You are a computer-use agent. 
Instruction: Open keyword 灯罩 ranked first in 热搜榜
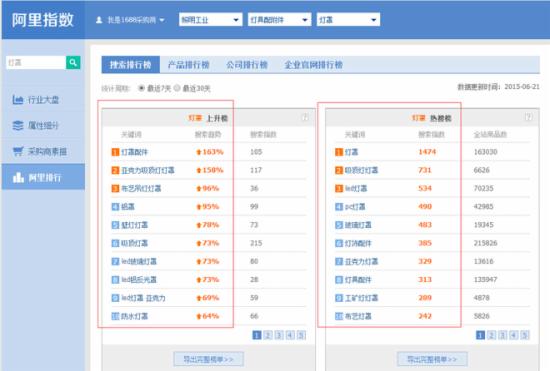351,152
